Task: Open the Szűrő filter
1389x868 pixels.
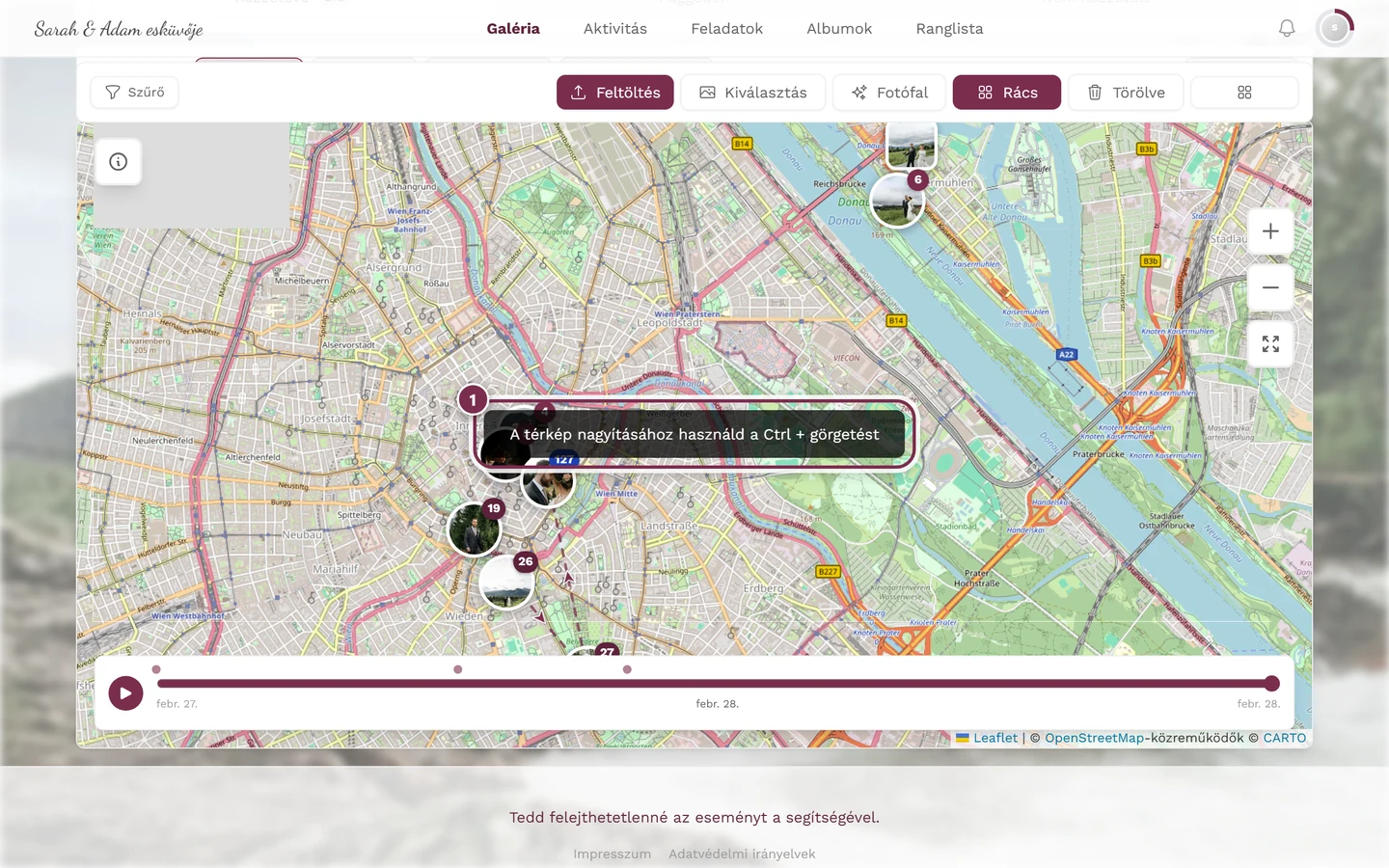Action: click(x=134, y=93)
